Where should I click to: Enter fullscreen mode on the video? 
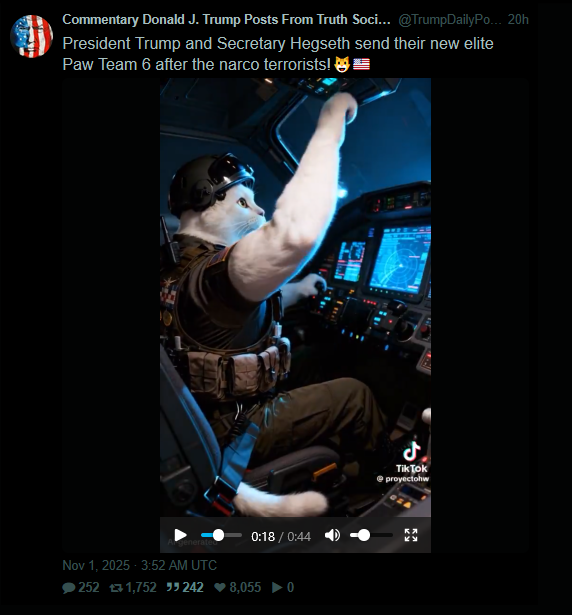point(411,535)
